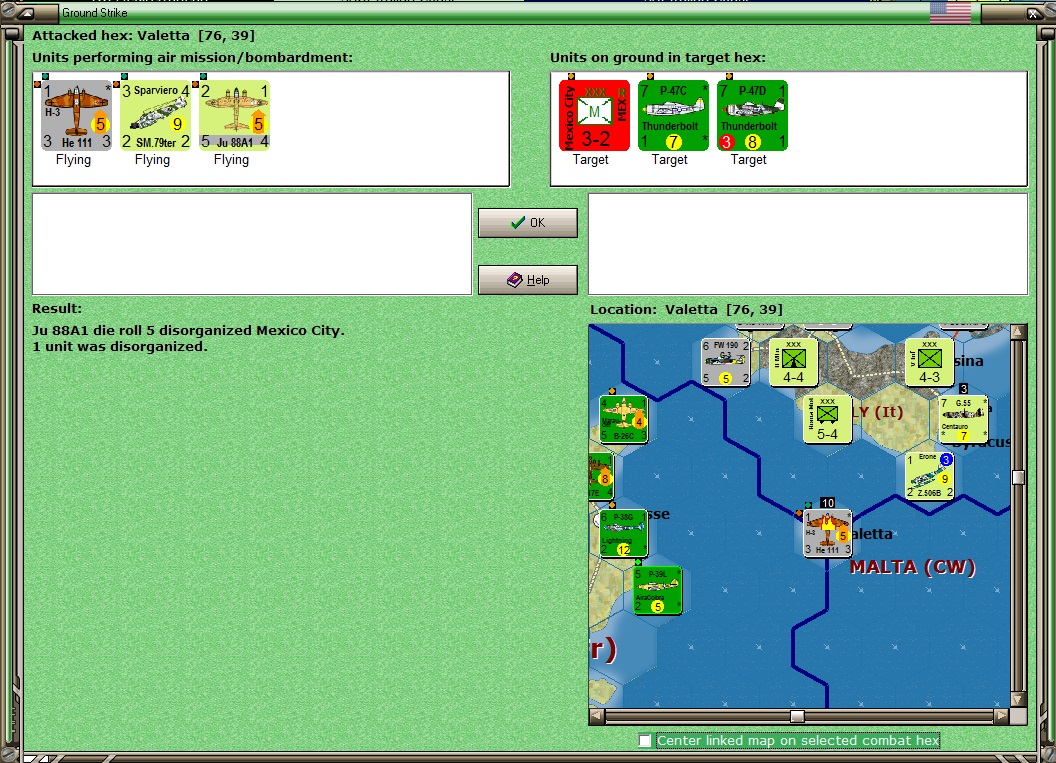This screenshot has height=763, width=1056.
Task: Click the G.55 Centauro counter on the map
Action: [x=963, y=419]
